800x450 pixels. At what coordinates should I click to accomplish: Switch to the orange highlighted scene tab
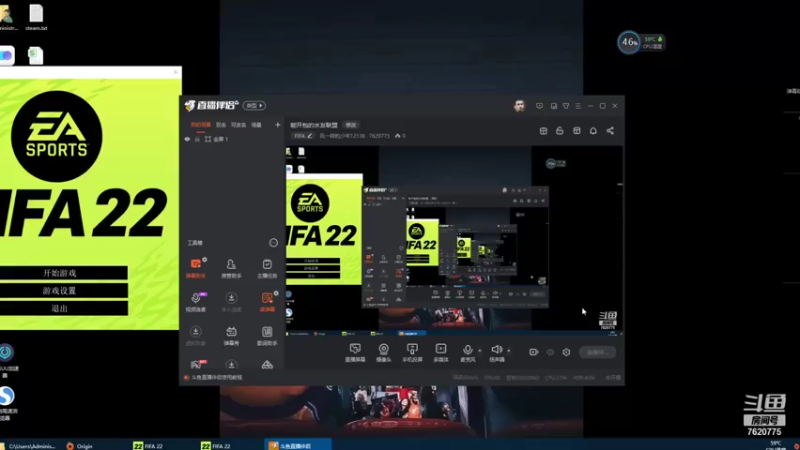click(x=201, y=124)
